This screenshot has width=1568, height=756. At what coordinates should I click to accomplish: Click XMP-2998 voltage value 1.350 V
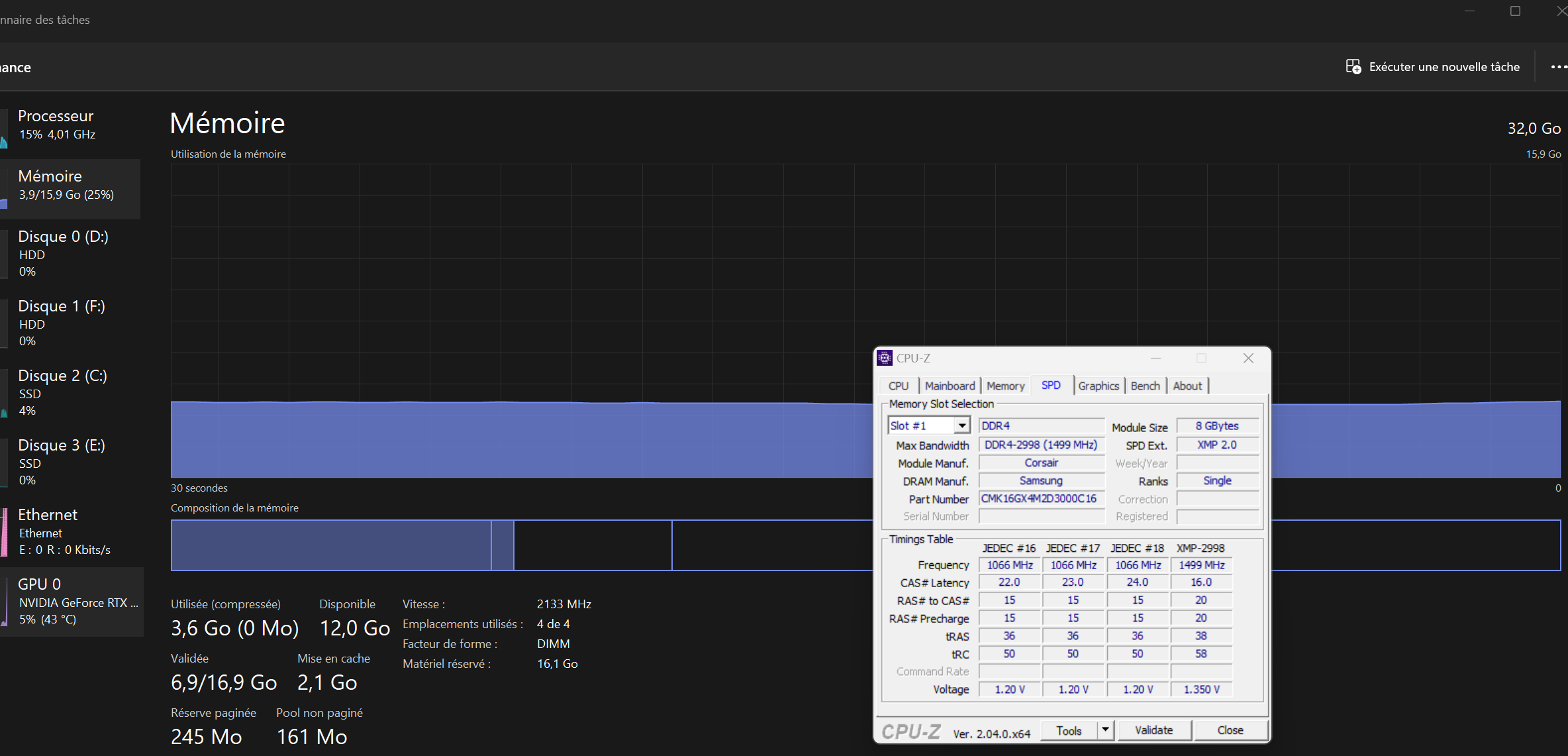1201,689
